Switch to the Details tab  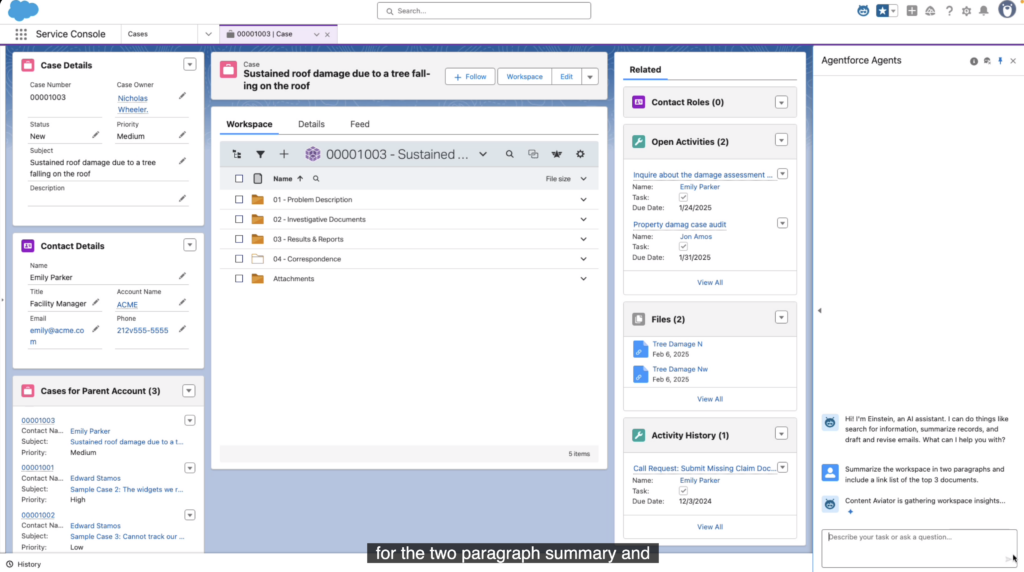(x=311, y=124)
